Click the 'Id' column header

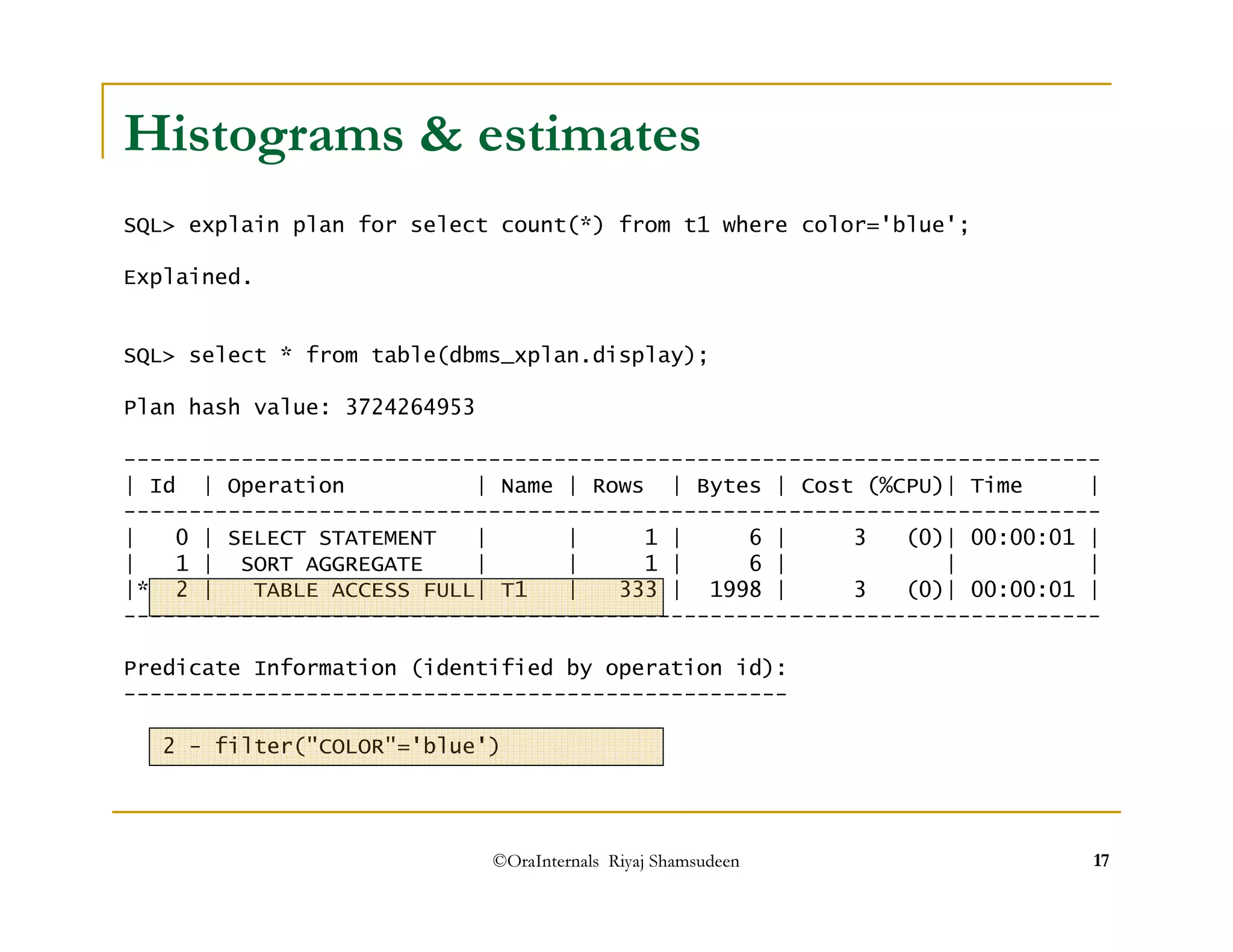coord(163,486)
